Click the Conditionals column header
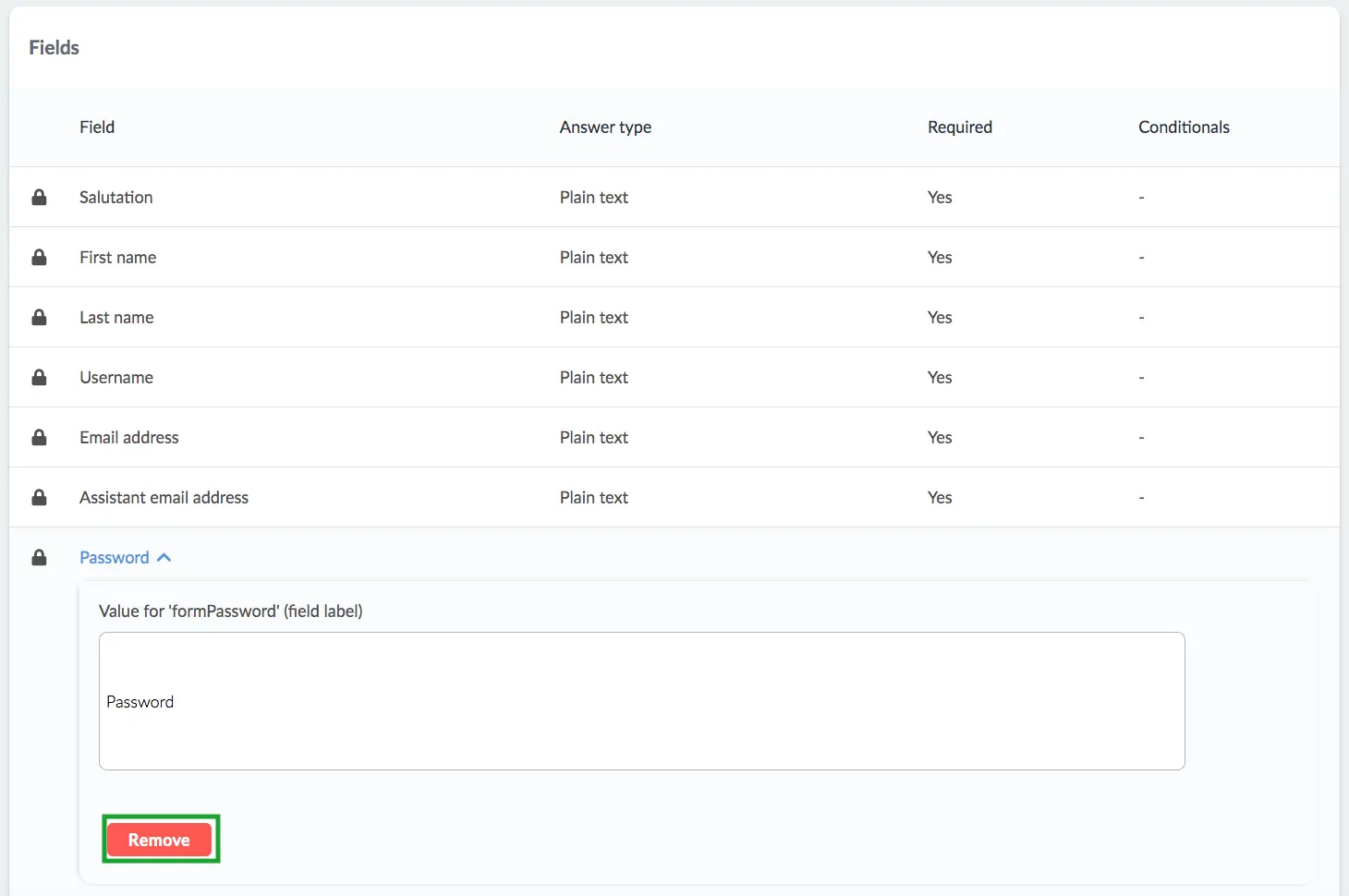Viewport: 1349px width, 896px height. (1184, 127)
